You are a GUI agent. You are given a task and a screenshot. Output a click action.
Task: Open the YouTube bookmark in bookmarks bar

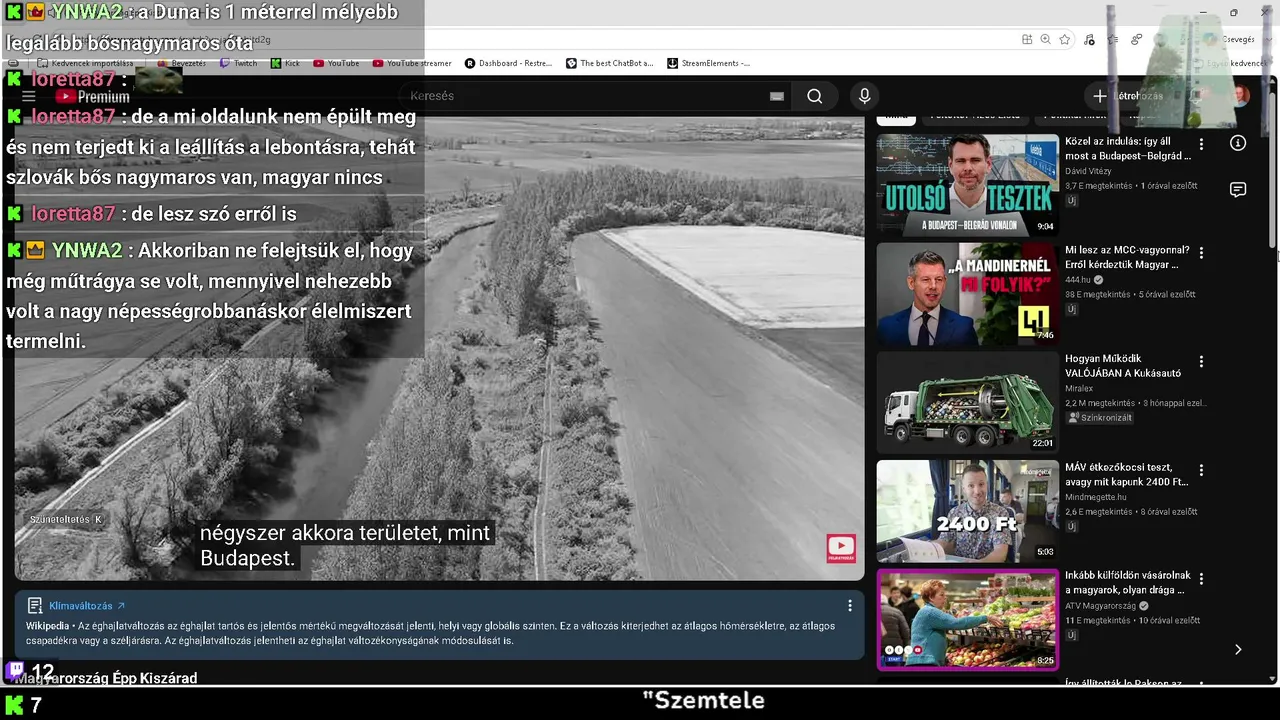[336, 63]
